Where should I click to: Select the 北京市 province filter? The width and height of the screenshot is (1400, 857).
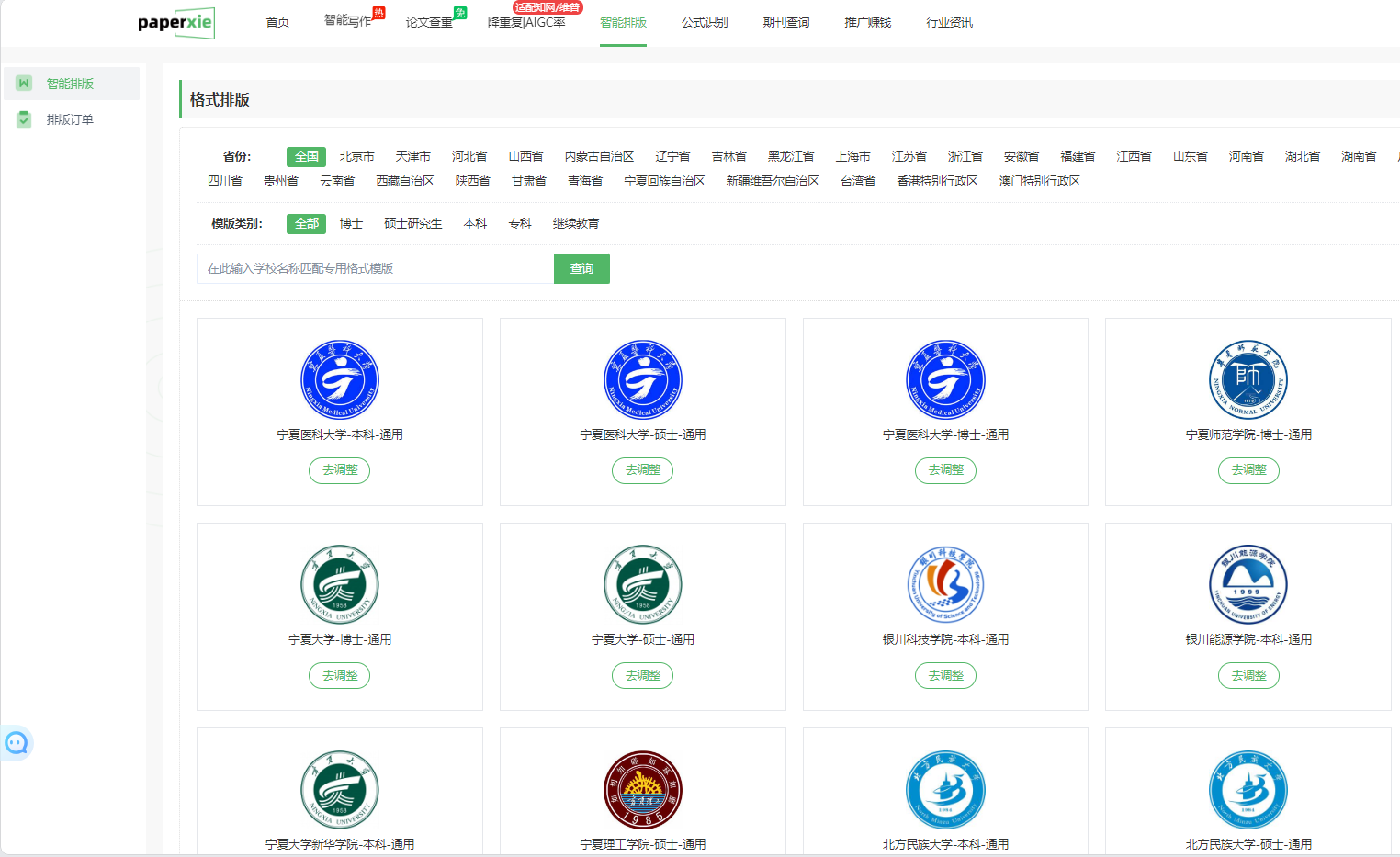pos(356,157)
